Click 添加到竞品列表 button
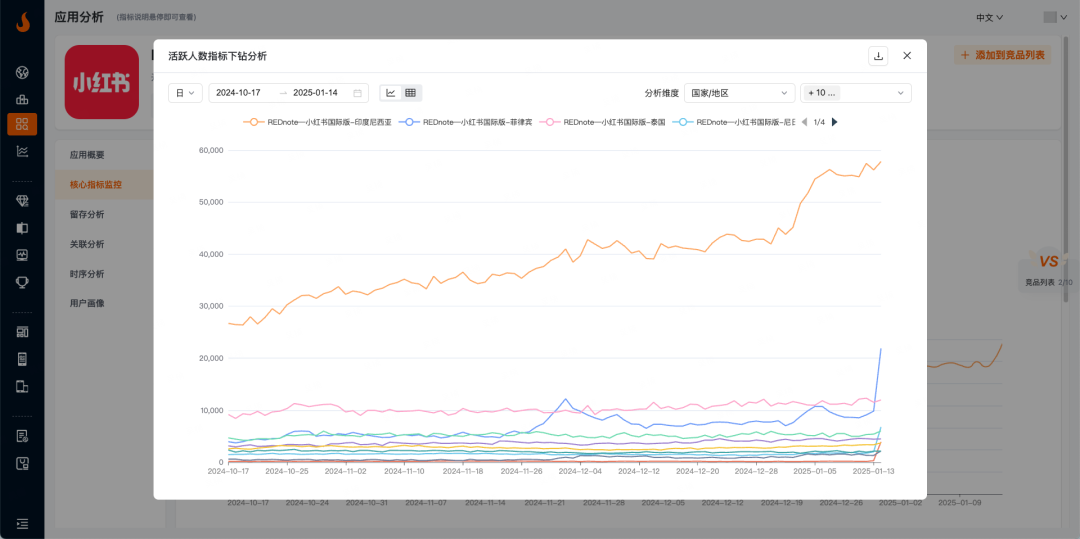 tap(1002, 55)
